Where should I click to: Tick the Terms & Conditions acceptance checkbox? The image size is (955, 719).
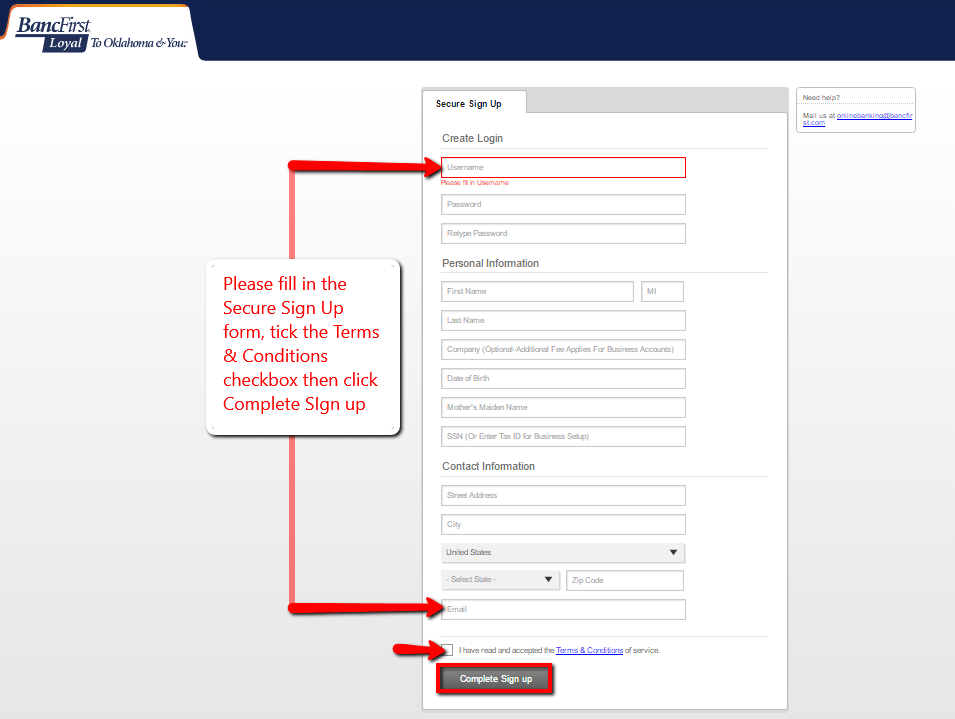[447, 649]
